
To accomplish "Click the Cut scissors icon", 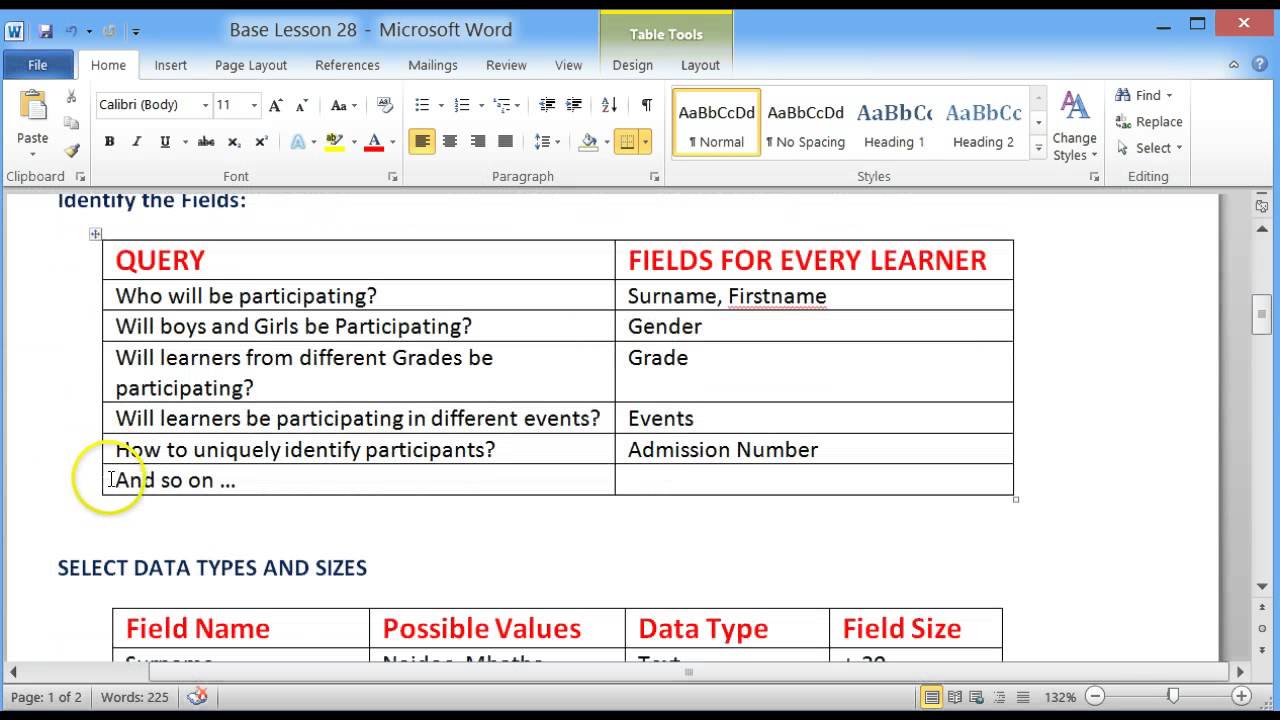I will tap(71, 97).
